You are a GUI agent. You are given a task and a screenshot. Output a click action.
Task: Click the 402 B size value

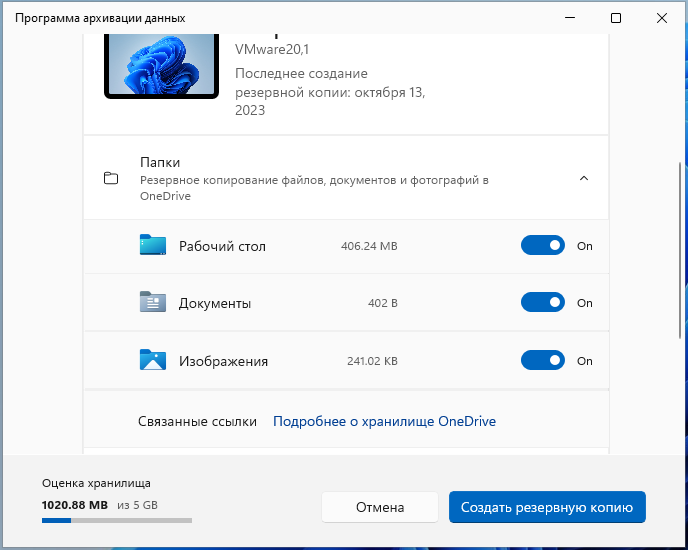point(383,303)
